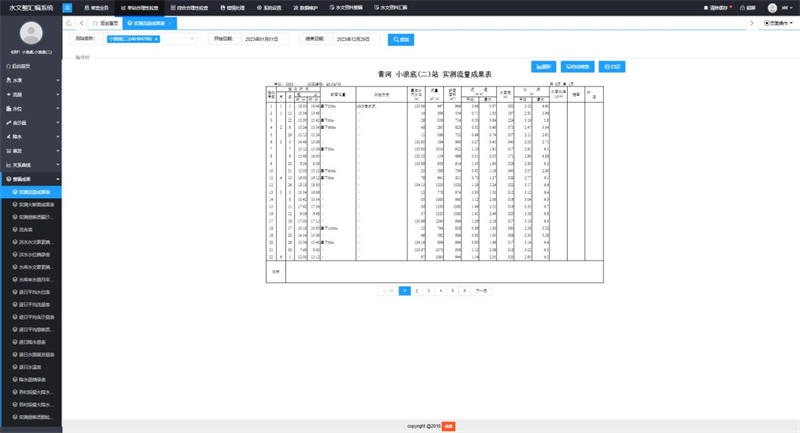Image resolution: width=800 pixels, height=433 pixels.
Task: Close the active report tab
Action: coord(167,22)
